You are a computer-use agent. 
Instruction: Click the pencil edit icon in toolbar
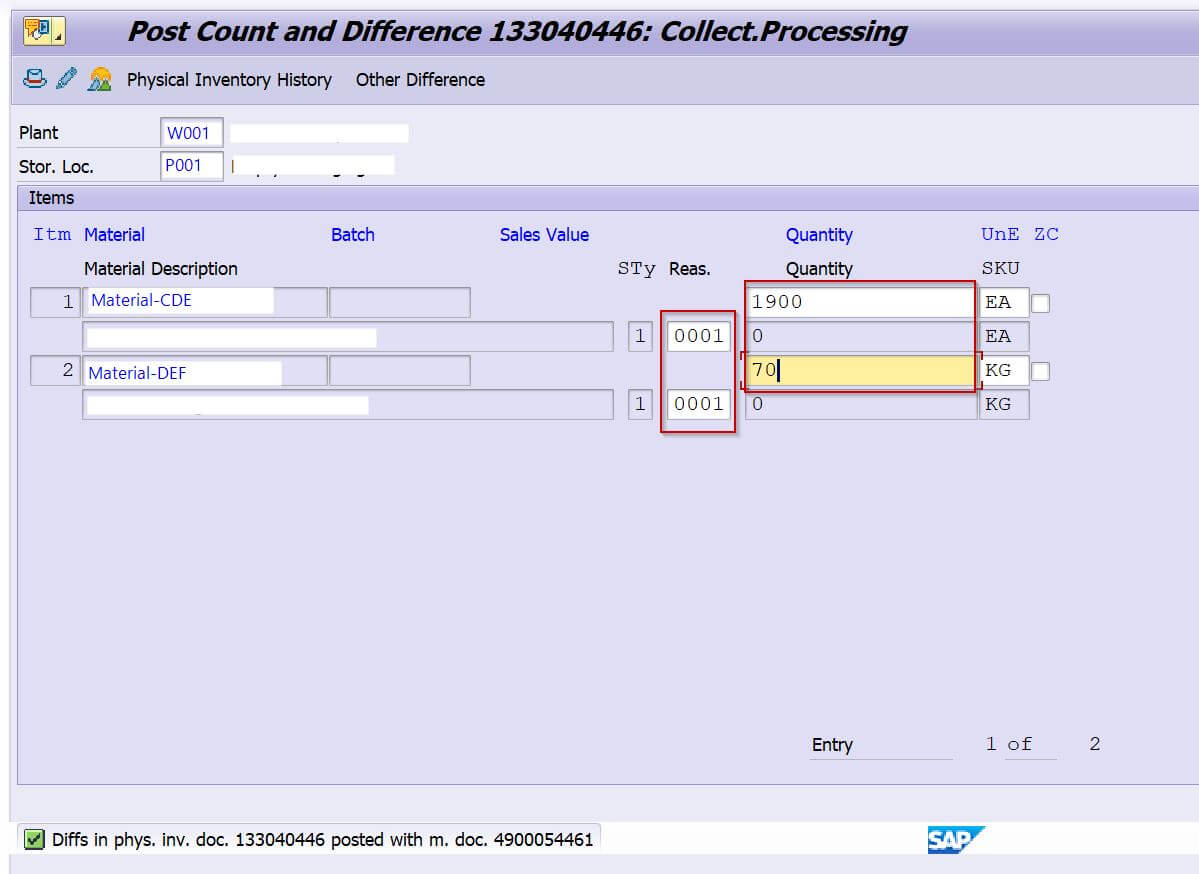(x=67, y=79)
